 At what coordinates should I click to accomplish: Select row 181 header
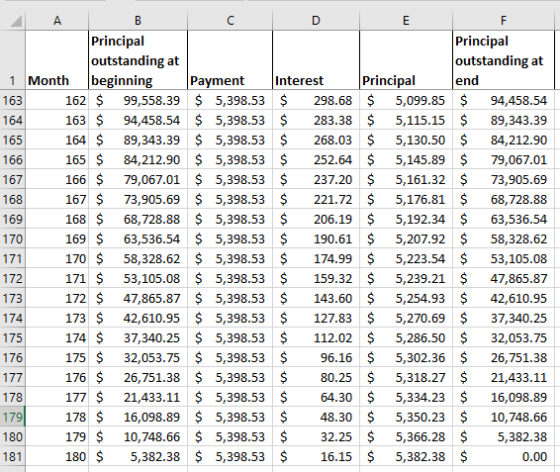pos(12,457)
